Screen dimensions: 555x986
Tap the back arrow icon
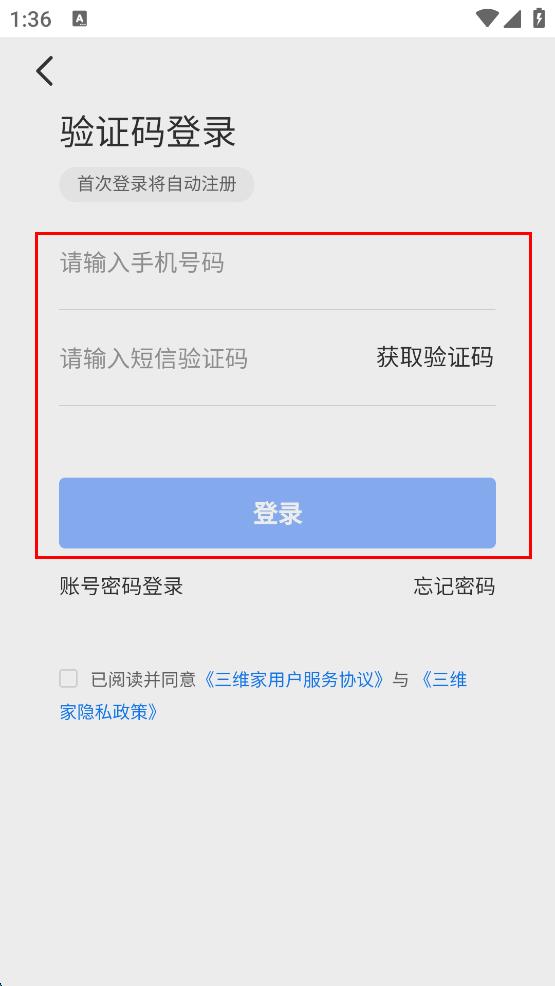tap(45, 70)
